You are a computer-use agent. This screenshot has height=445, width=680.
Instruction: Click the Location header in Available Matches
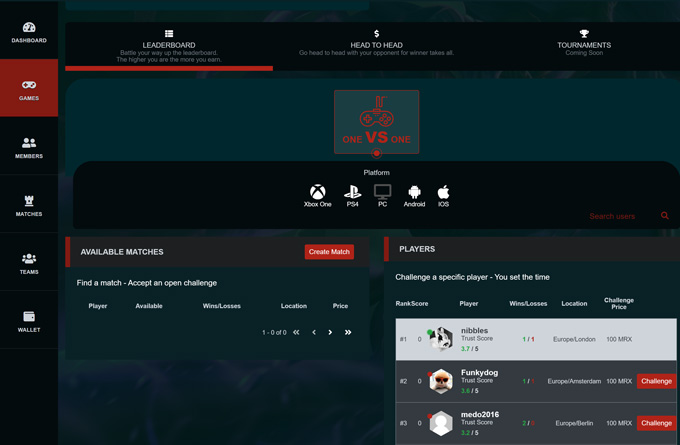pos(294,306)
